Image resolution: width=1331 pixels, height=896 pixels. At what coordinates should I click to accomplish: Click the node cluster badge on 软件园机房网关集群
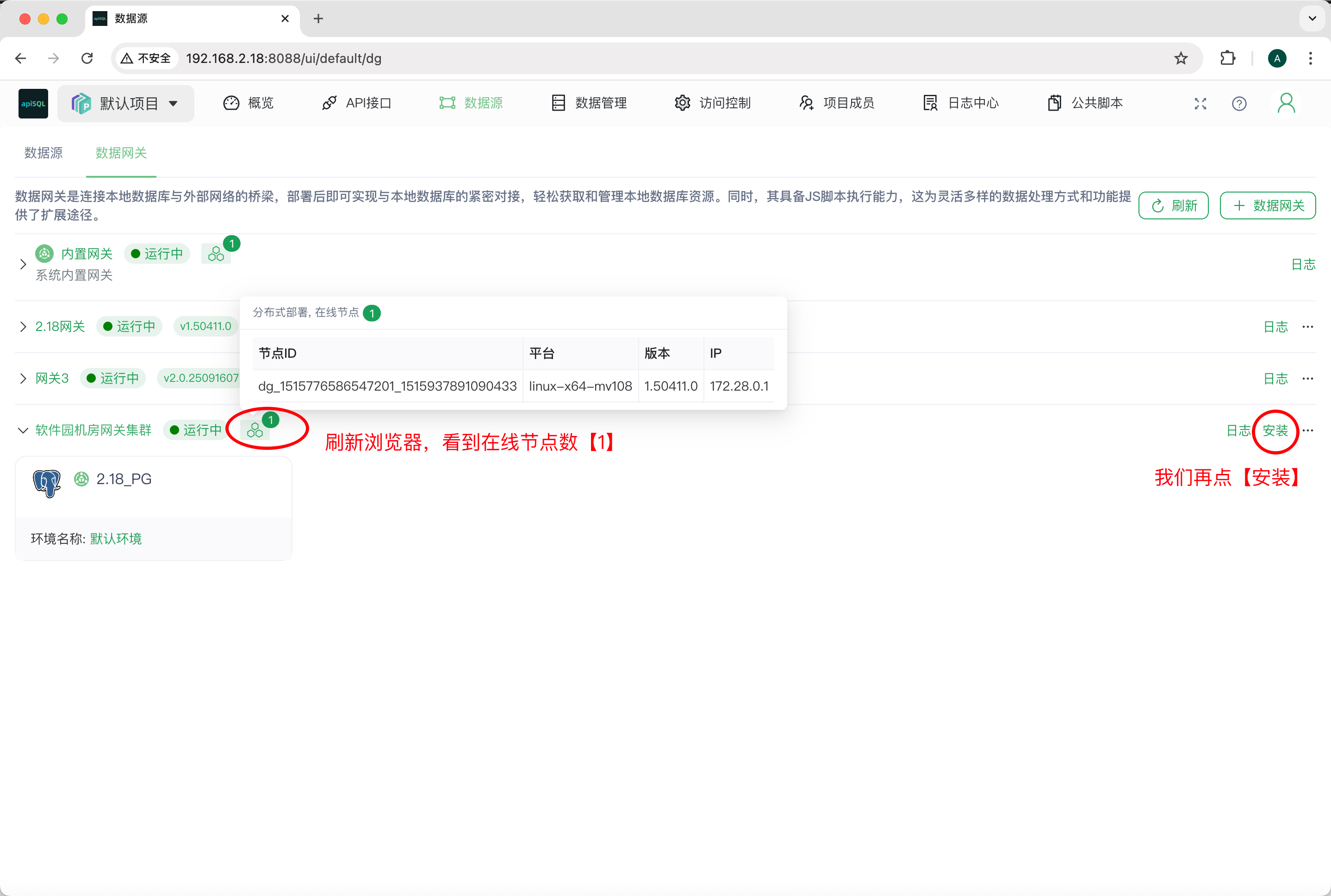[256, 429]
